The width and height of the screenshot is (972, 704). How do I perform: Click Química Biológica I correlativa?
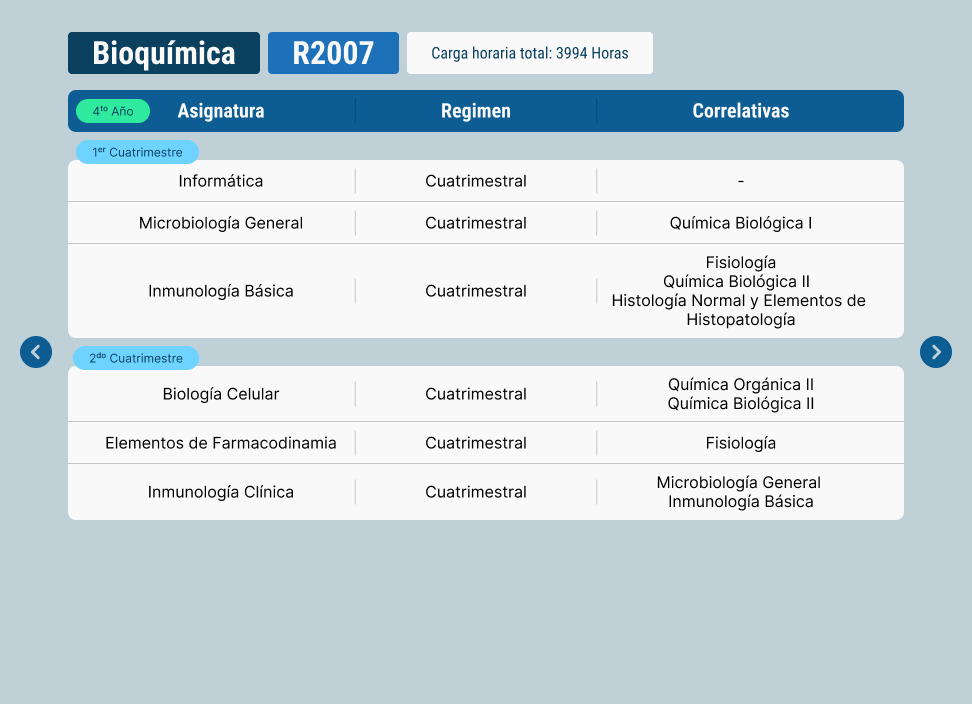(741, 223)
